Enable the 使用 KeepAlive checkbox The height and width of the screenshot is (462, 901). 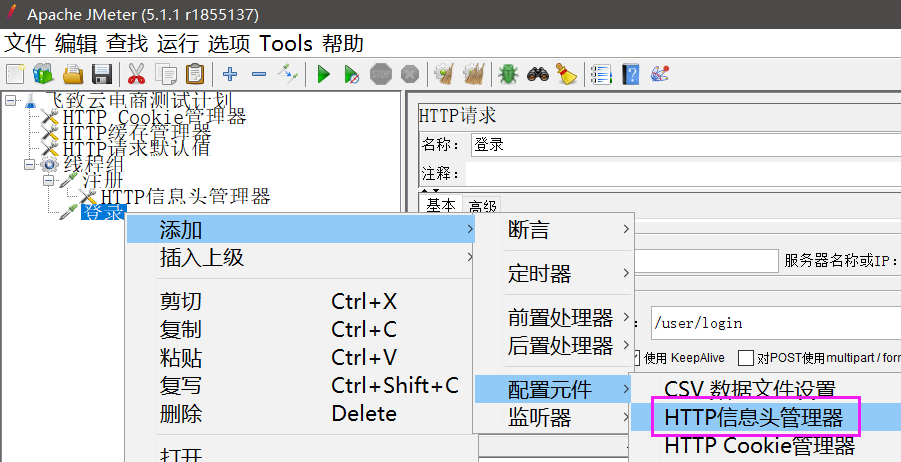(636, 358)
